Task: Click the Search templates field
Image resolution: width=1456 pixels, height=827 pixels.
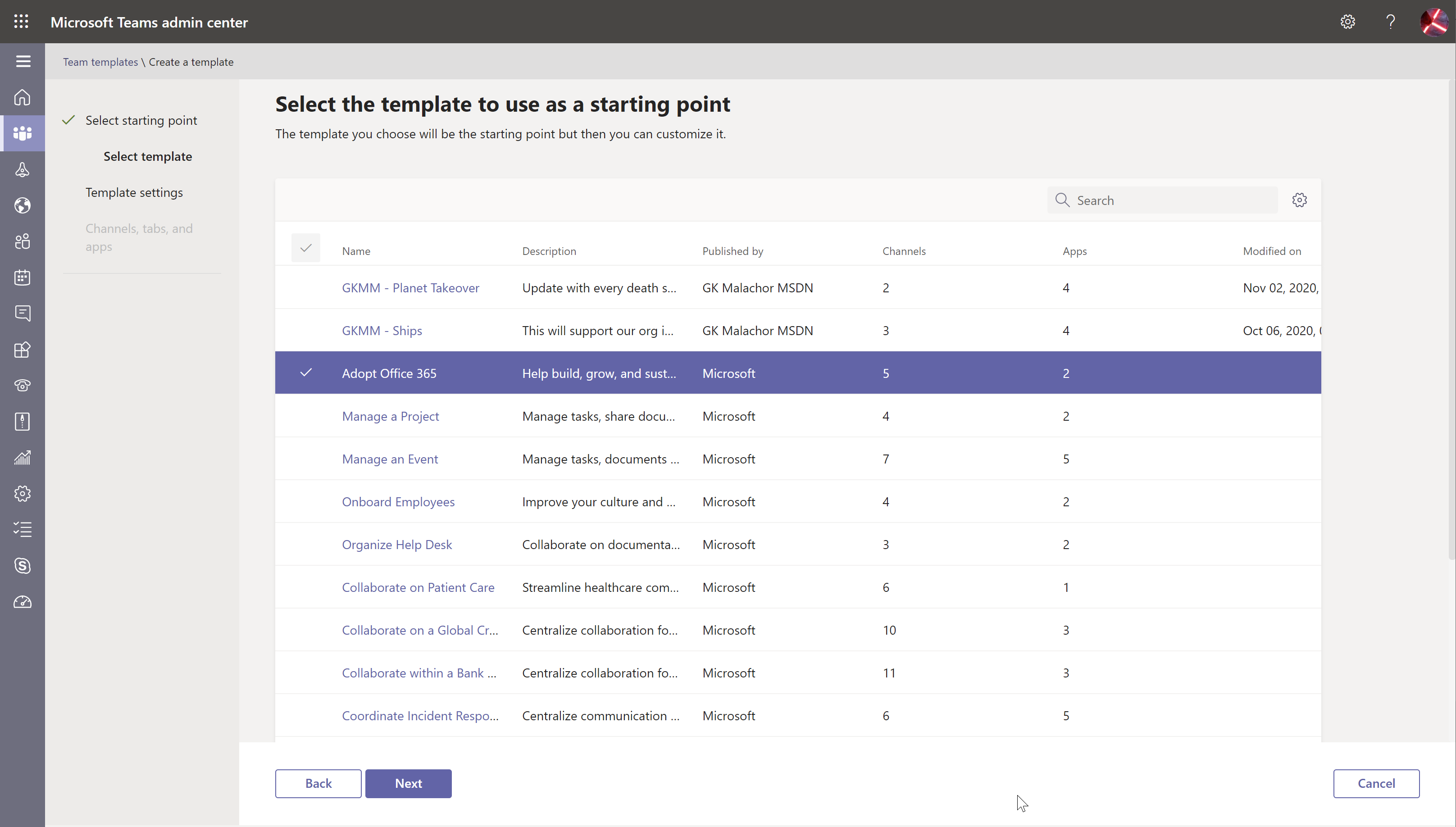Action: click(1162, 200)
